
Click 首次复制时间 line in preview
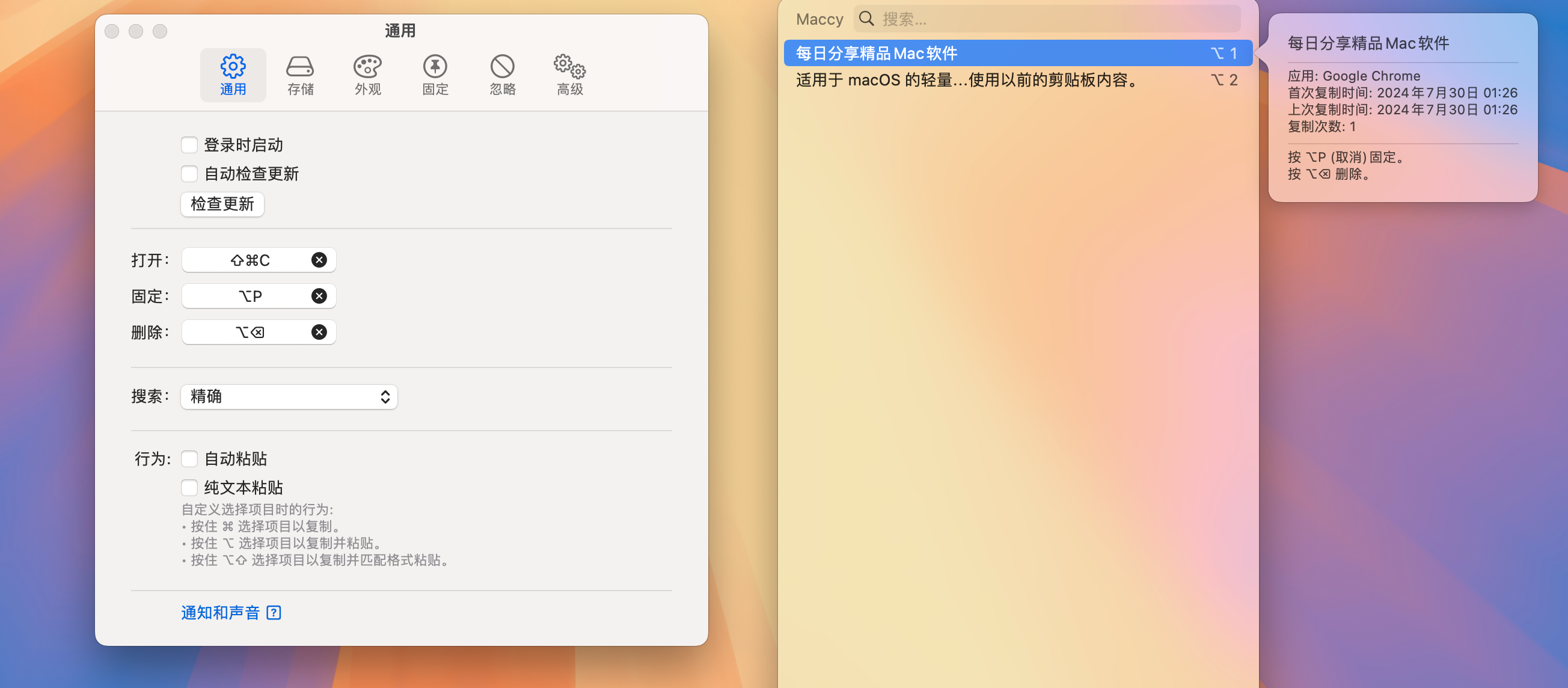point(1403,93)
